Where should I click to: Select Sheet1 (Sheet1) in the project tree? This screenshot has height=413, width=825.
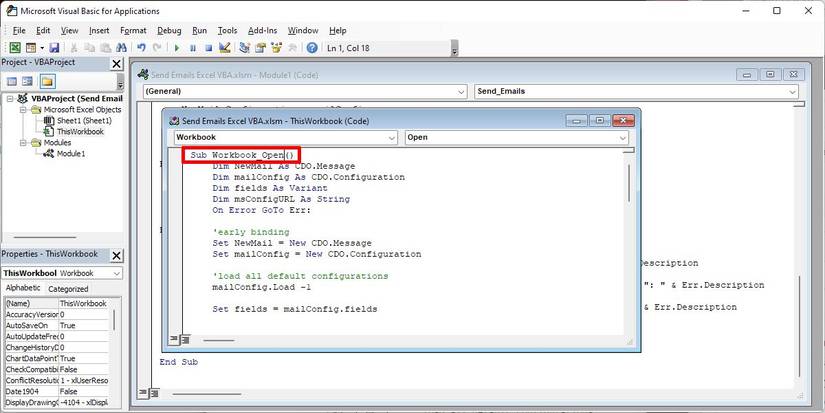point(84,120)
